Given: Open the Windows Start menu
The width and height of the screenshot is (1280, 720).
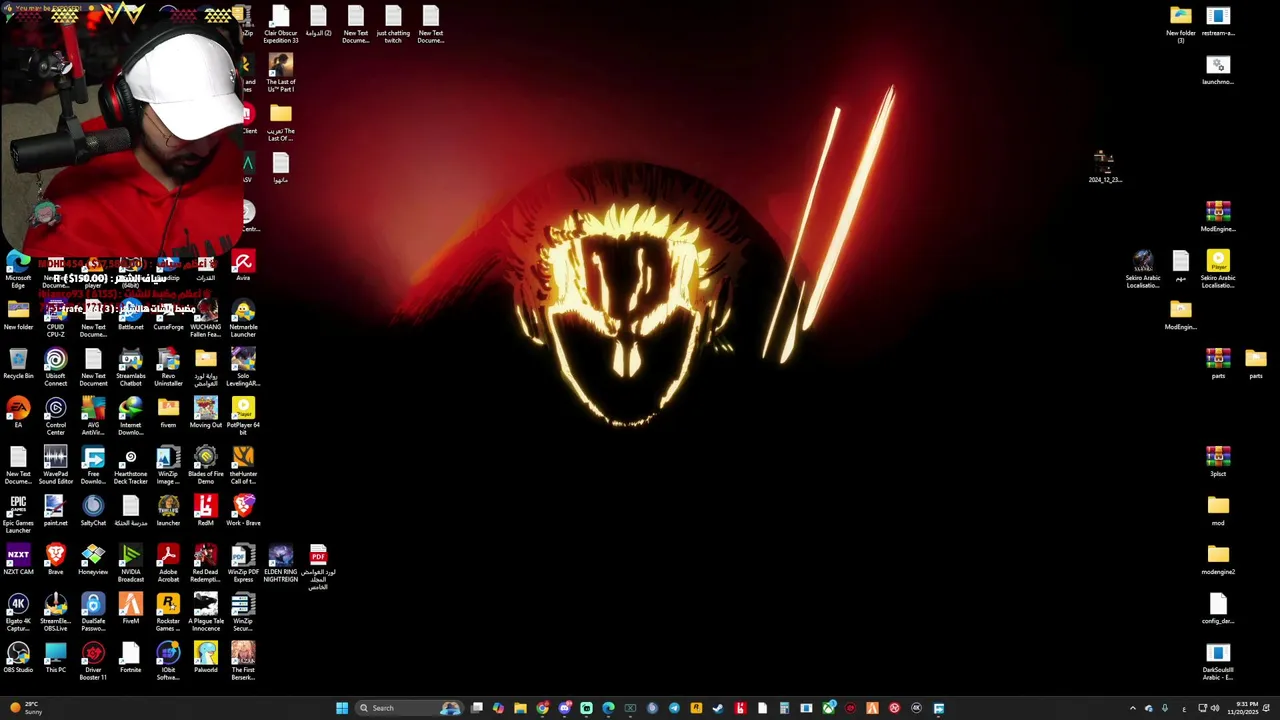Looking at the screenshot, I should click(x=342, y=708).
